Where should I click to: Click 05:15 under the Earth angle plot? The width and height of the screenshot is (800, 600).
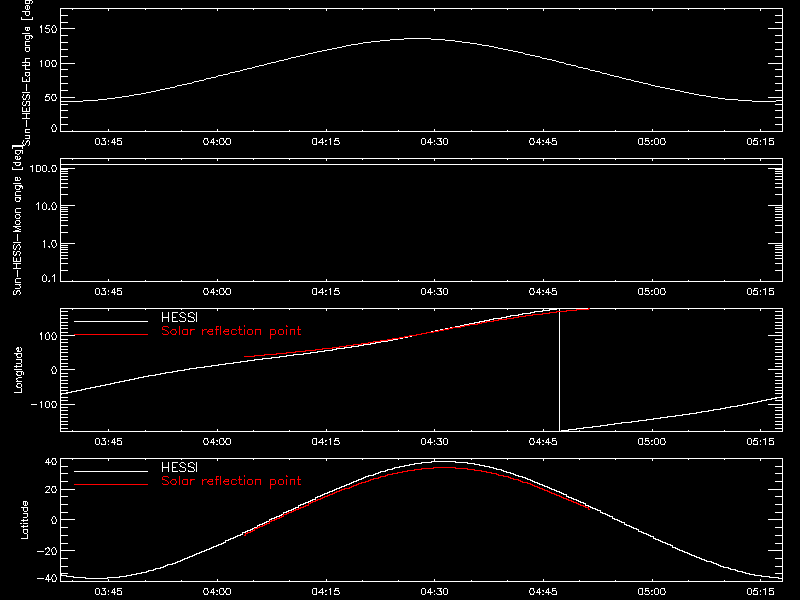point(760,142)
